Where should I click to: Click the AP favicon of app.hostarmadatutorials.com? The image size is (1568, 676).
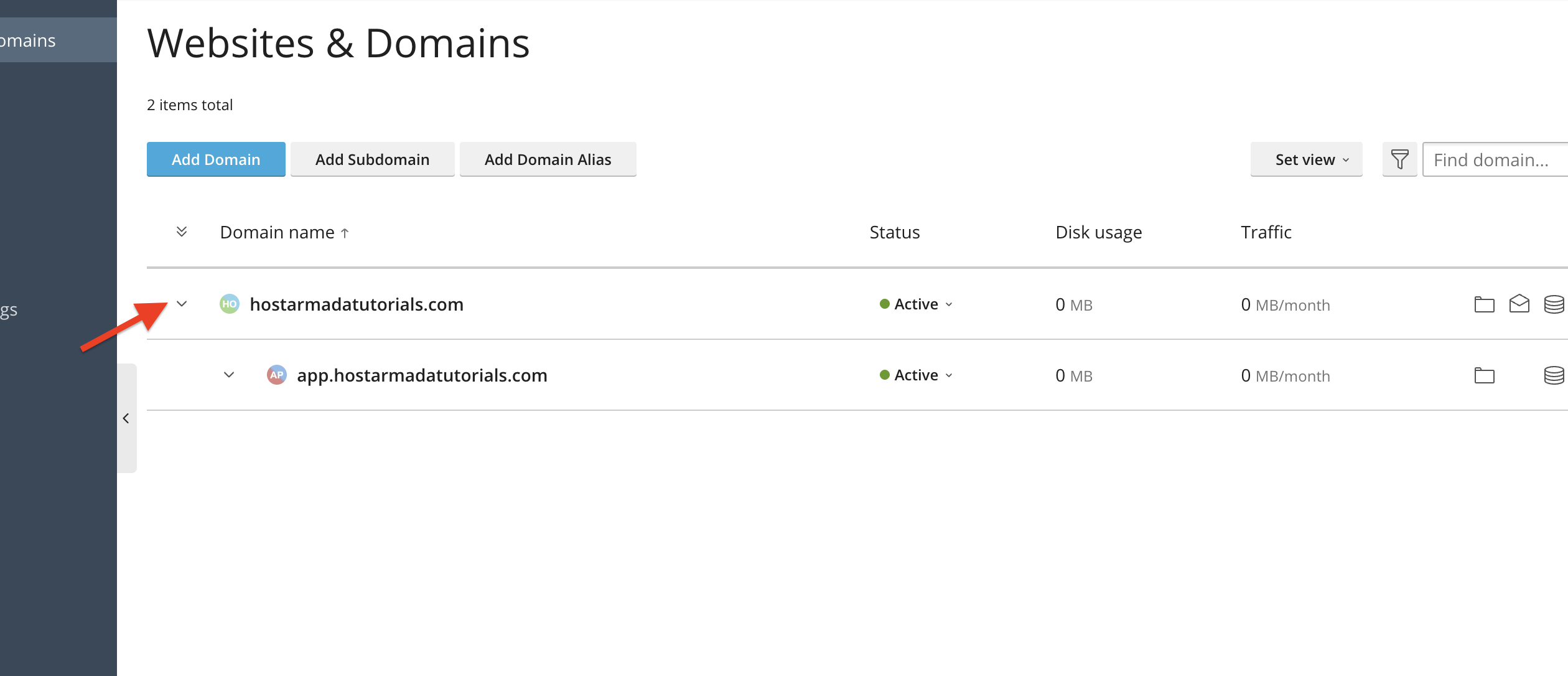click(x=277, y=375)
